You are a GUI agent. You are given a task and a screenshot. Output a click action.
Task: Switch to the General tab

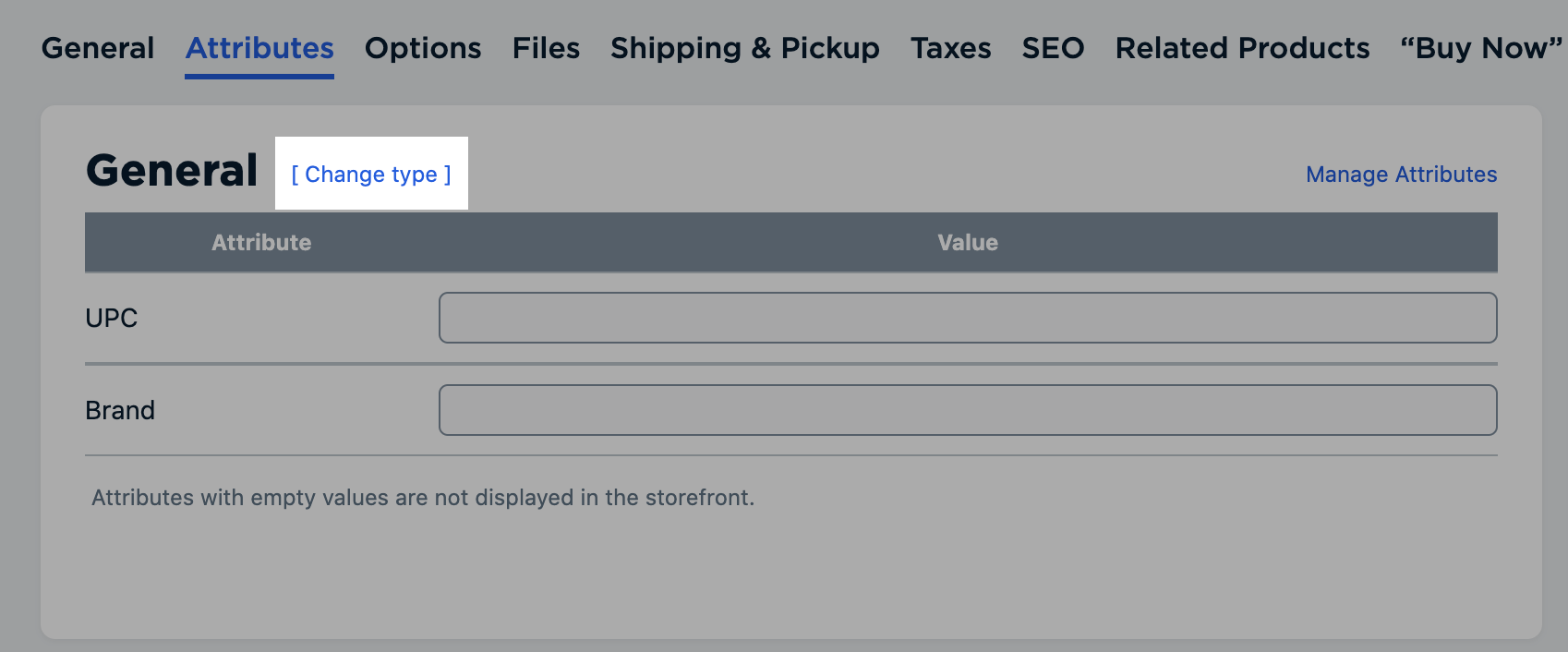[x=97, y=48]
